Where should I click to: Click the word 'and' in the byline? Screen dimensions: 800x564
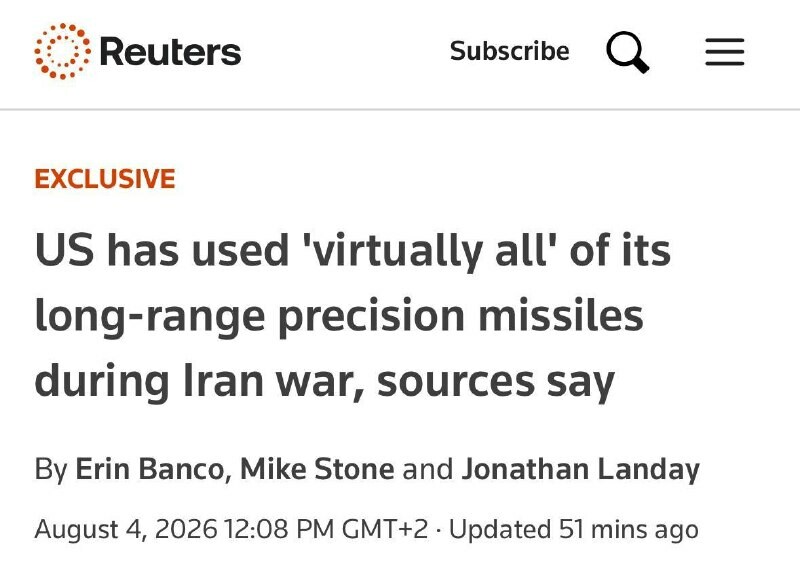tap(428, 469)
